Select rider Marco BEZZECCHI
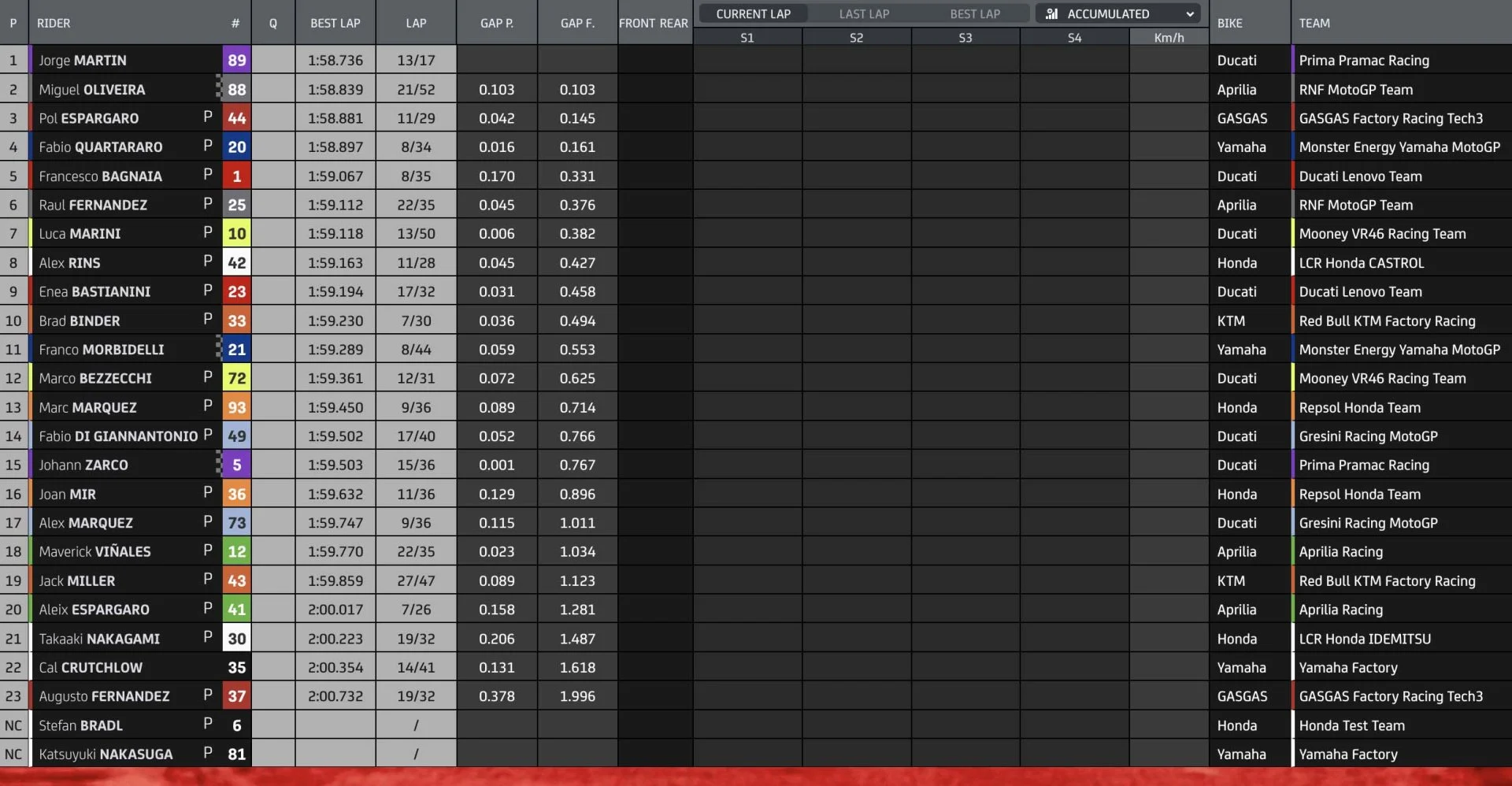 95,378
